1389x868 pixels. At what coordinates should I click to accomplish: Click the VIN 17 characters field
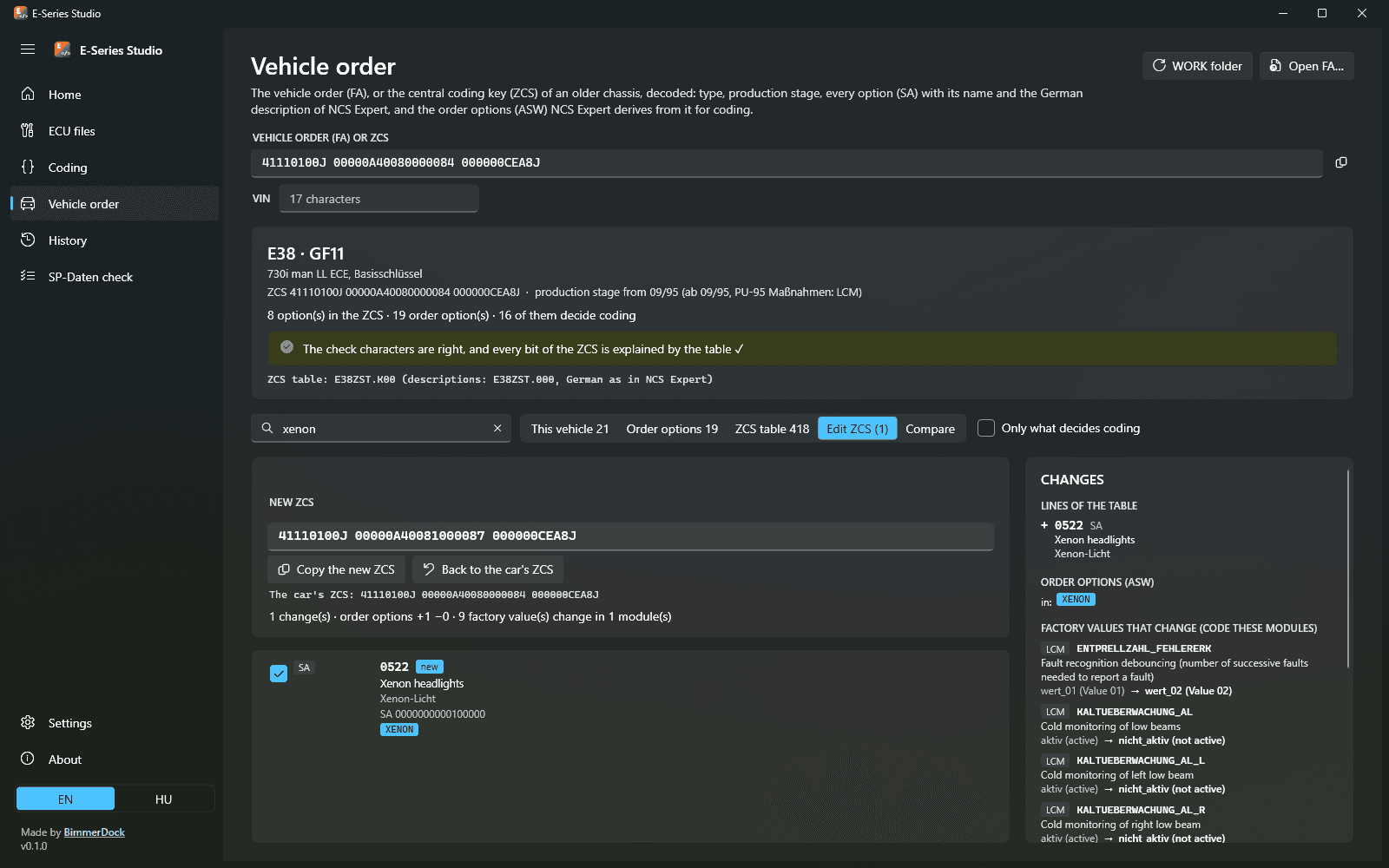379,199
